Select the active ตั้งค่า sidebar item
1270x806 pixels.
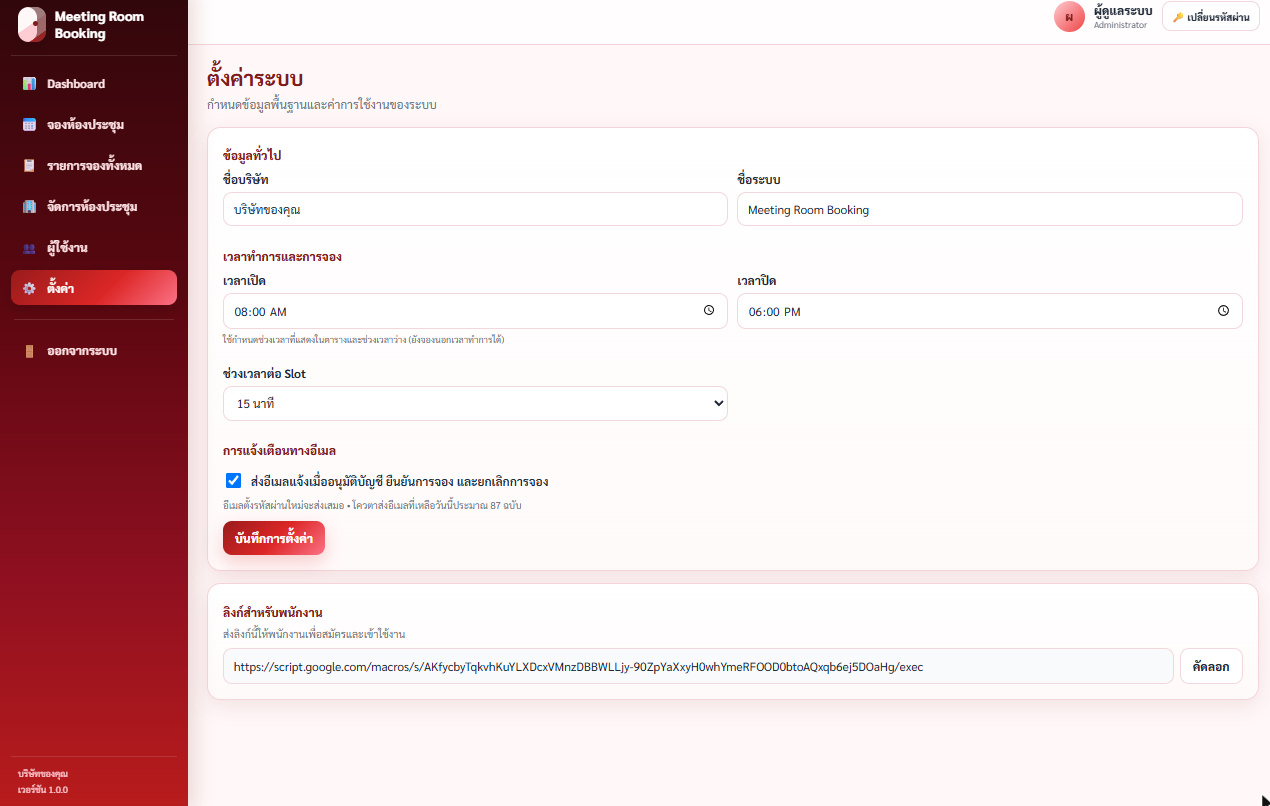(94, 288)
